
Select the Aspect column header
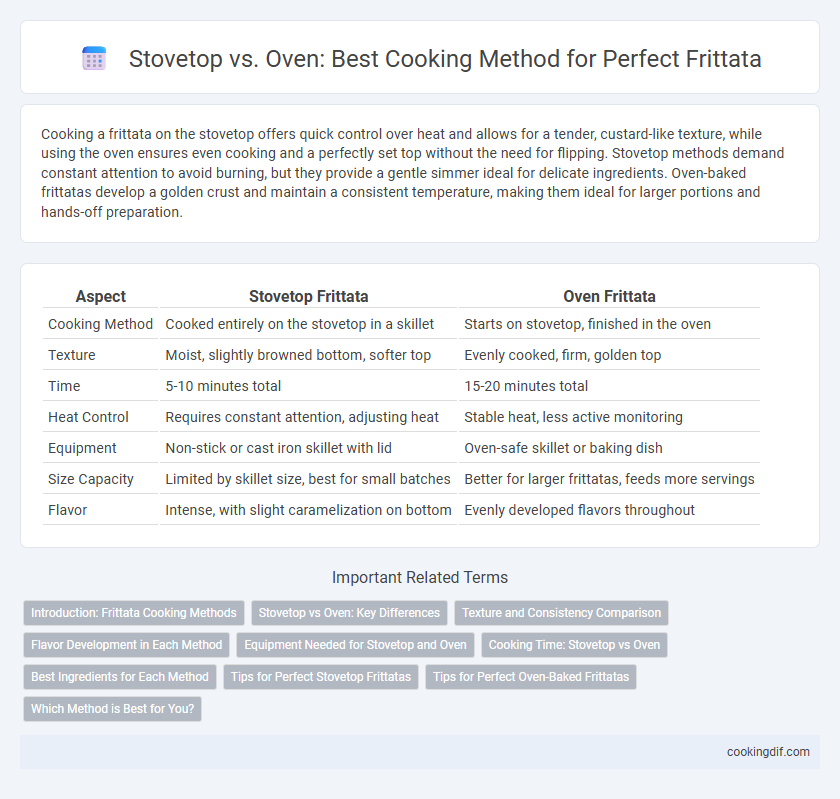click(101, 296)
